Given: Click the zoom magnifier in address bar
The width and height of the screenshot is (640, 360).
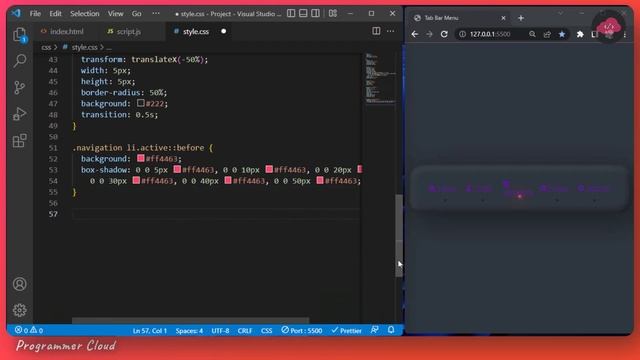Looking at the screenshot, I should pyautogui.click(x=532, y=34).
